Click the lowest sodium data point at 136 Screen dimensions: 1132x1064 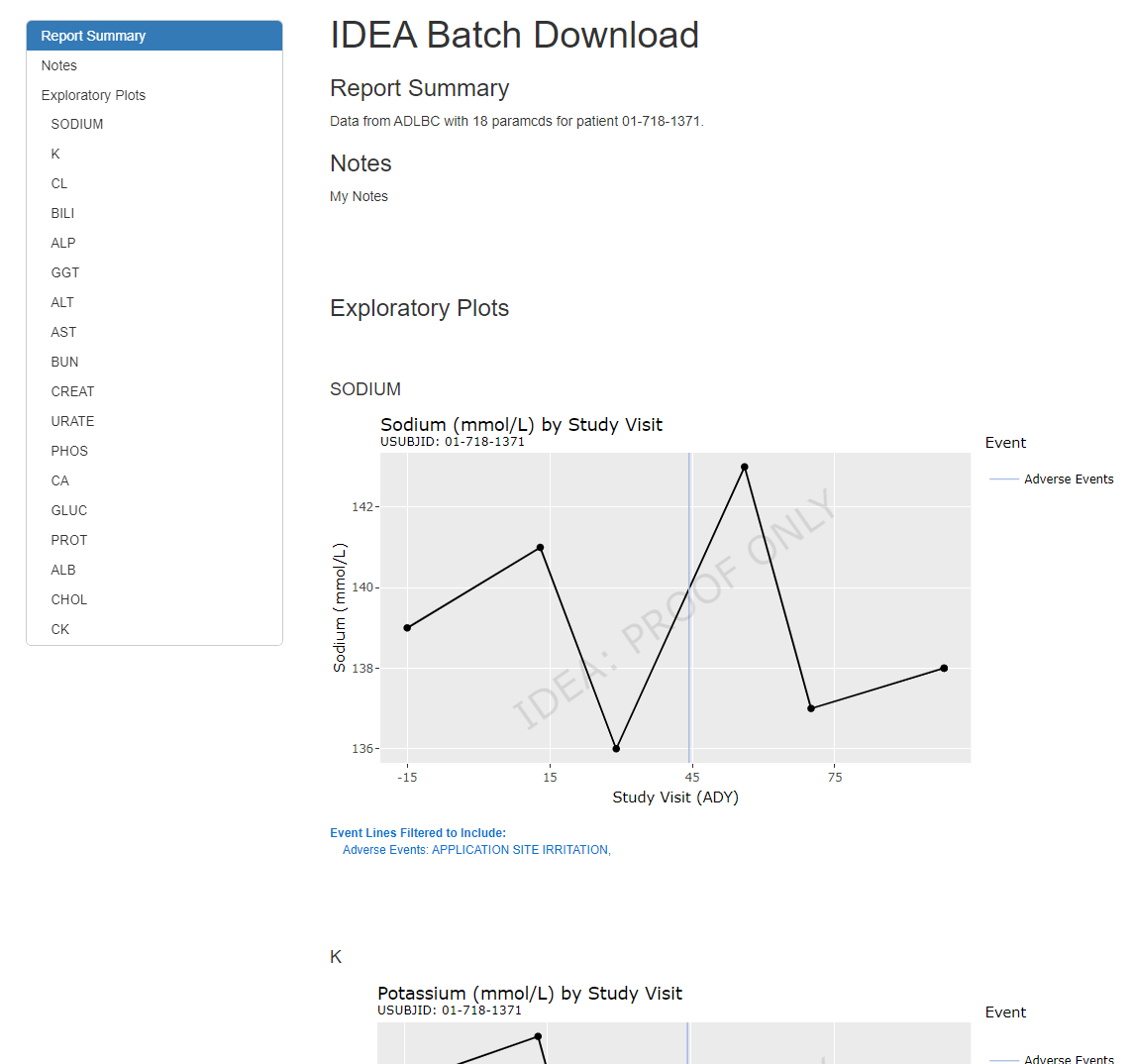(x=616, y=749)
